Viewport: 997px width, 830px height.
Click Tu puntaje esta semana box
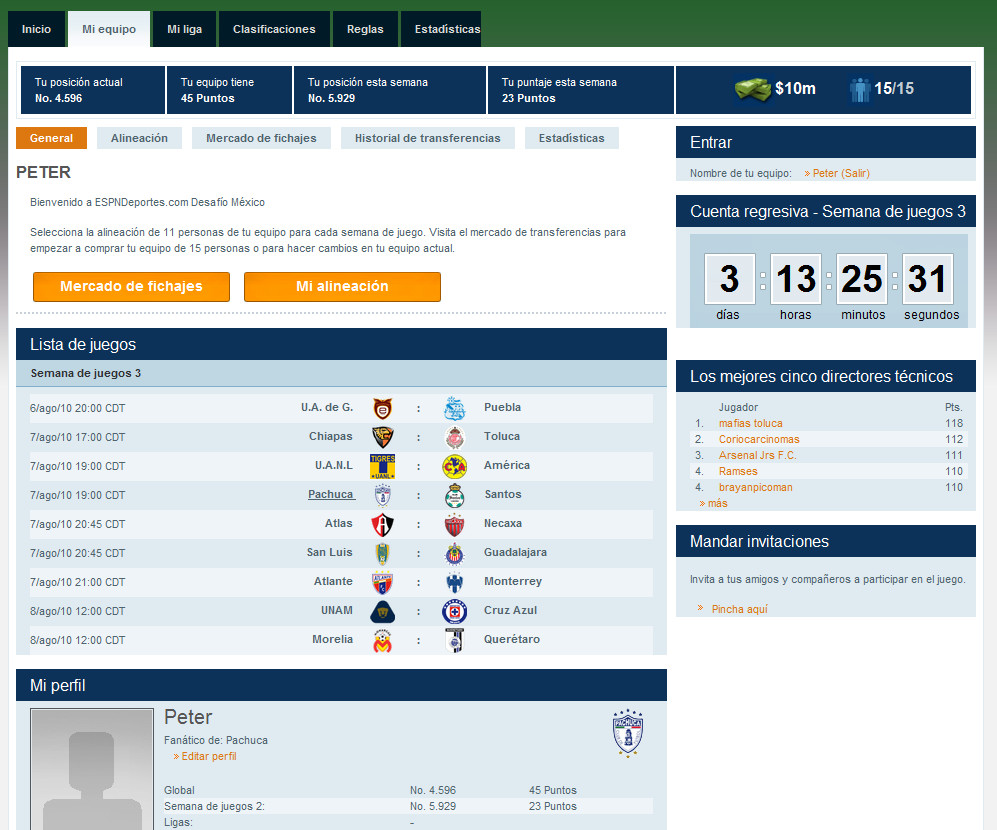[581, 90]
